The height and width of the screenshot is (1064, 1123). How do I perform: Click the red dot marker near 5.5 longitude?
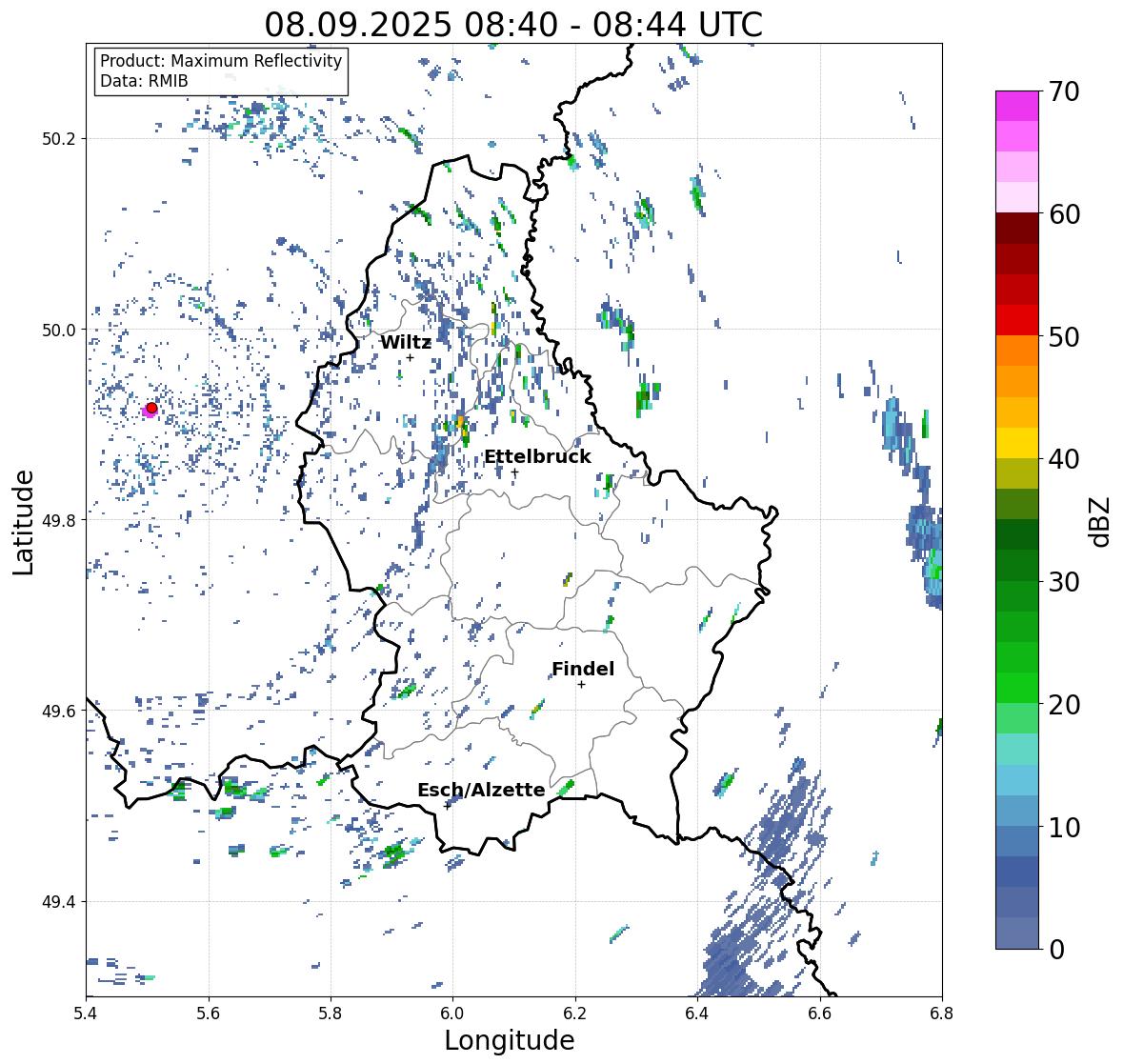coord(151,408)
